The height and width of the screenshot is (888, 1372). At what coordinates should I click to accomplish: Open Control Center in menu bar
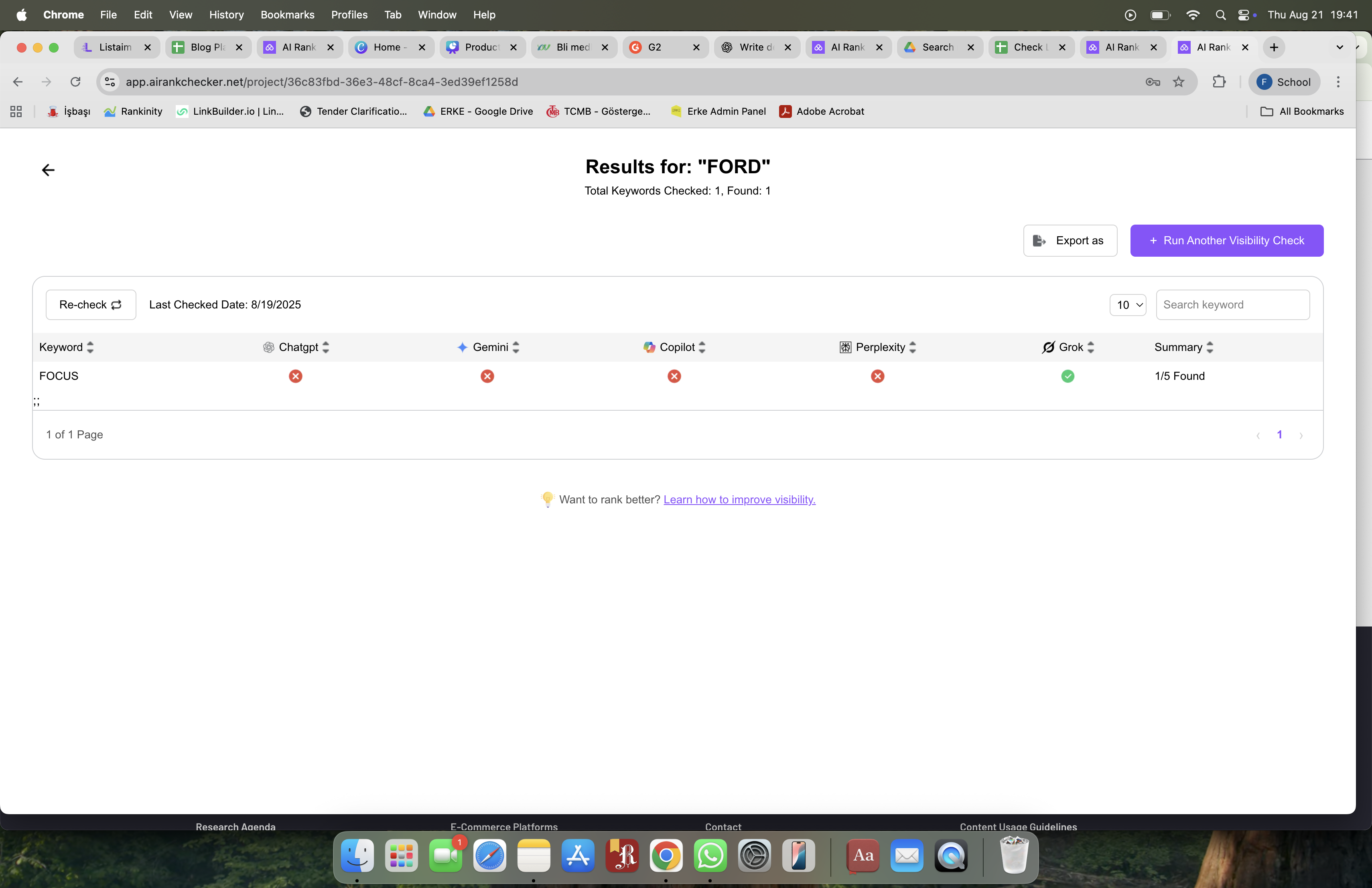tap(1244, 15)
